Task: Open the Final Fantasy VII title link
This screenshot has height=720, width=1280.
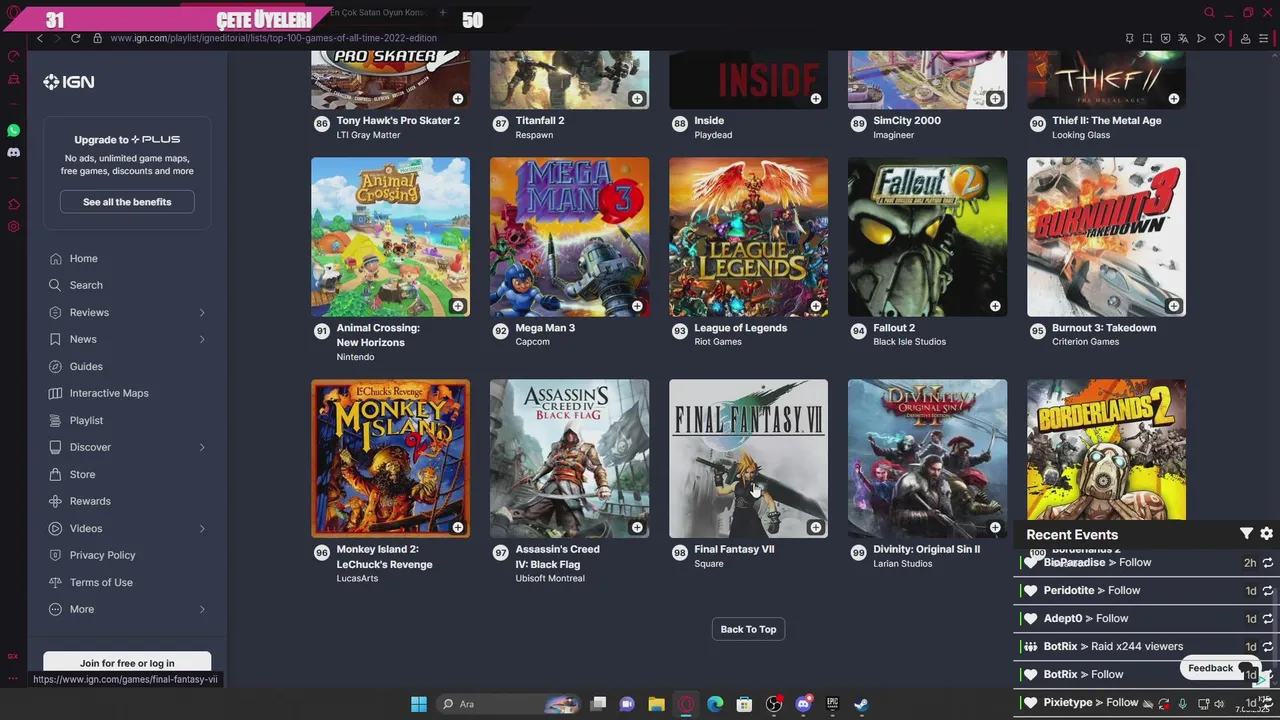Action: coord(734,549)
